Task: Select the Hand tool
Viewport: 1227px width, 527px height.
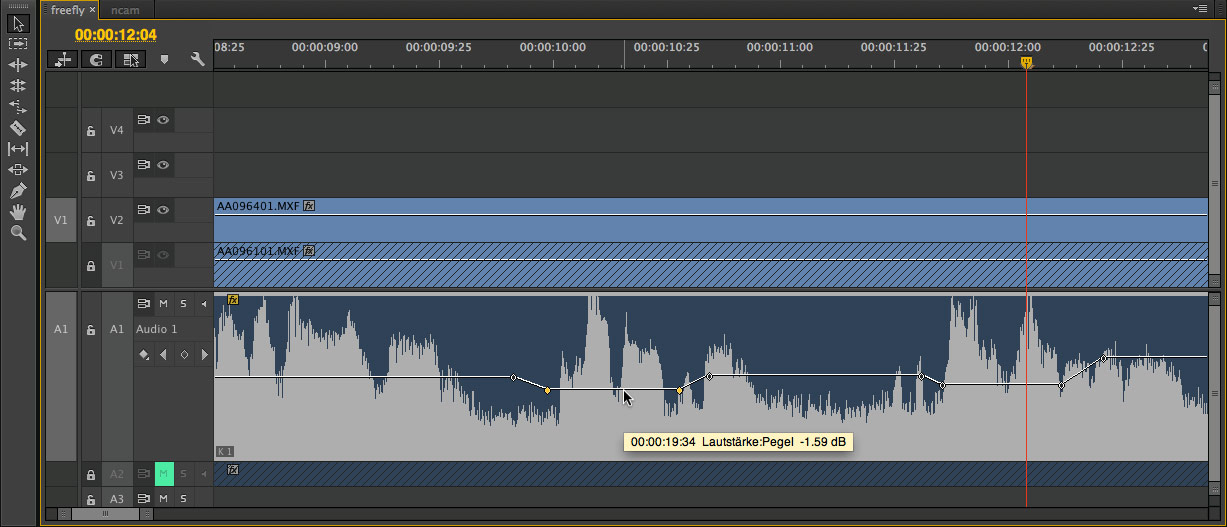Action: coord(17,212)
